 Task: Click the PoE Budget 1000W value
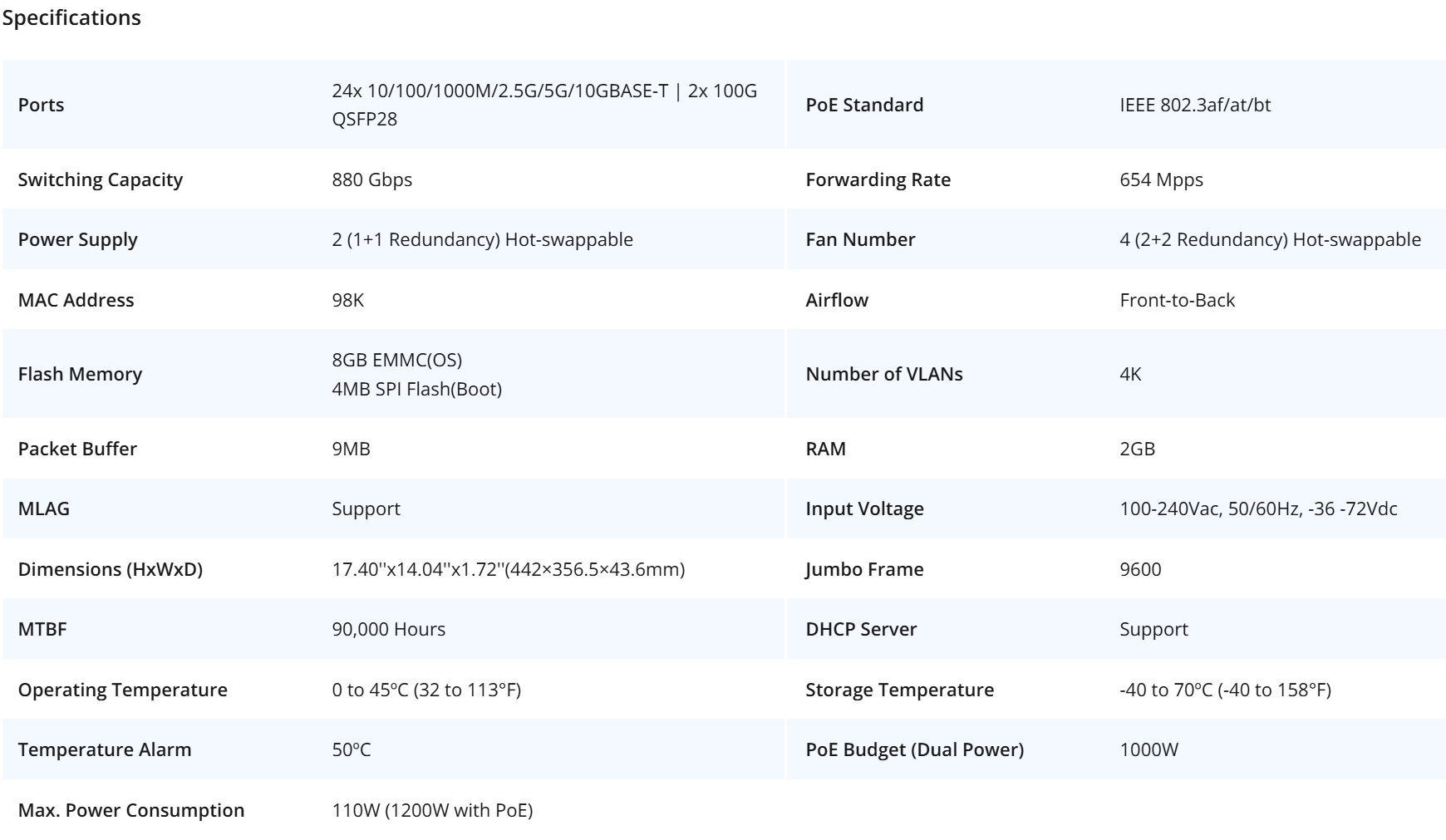point(1148,749)
